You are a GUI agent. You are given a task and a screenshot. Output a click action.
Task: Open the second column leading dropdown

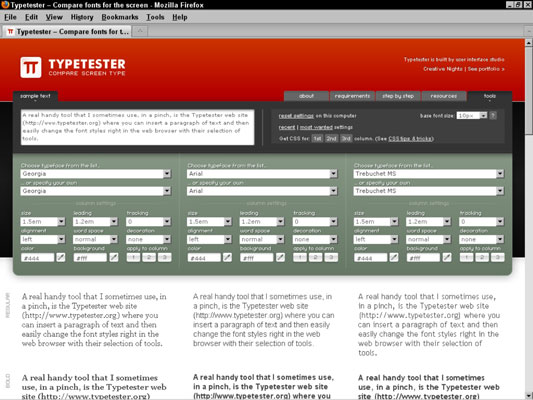pyautogui.click(x=280, y=222)
